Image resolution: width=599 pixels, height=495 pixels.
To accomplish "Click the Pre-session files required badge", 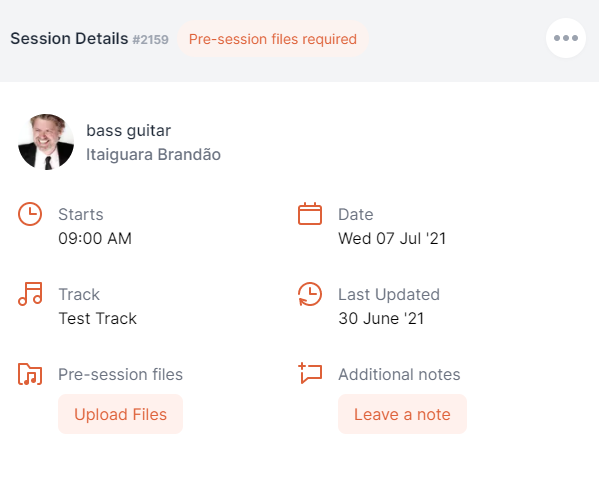I will point(273,39).
